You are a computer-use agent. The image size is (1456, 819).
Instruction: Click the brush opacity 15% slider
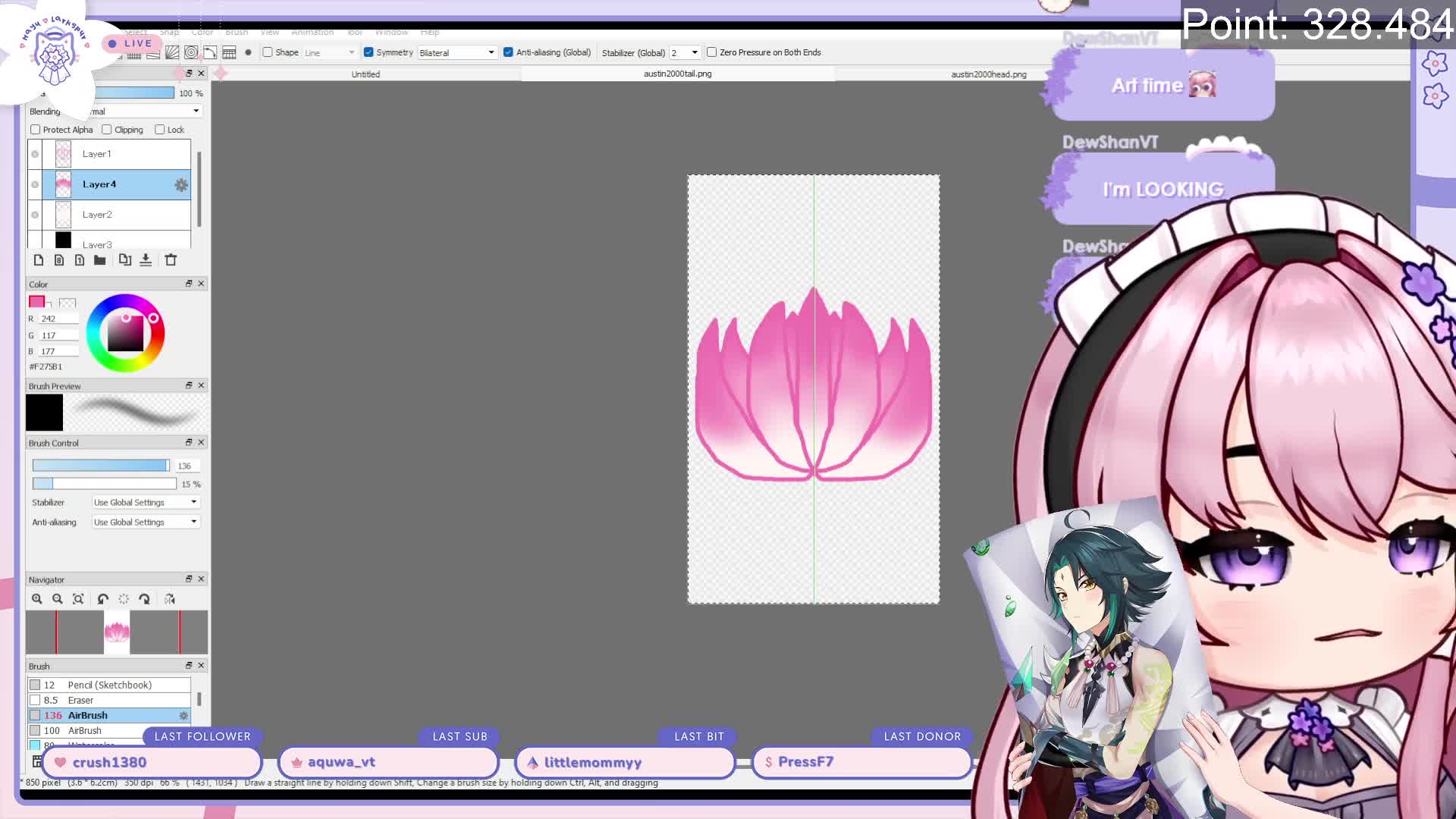(104, 484)
